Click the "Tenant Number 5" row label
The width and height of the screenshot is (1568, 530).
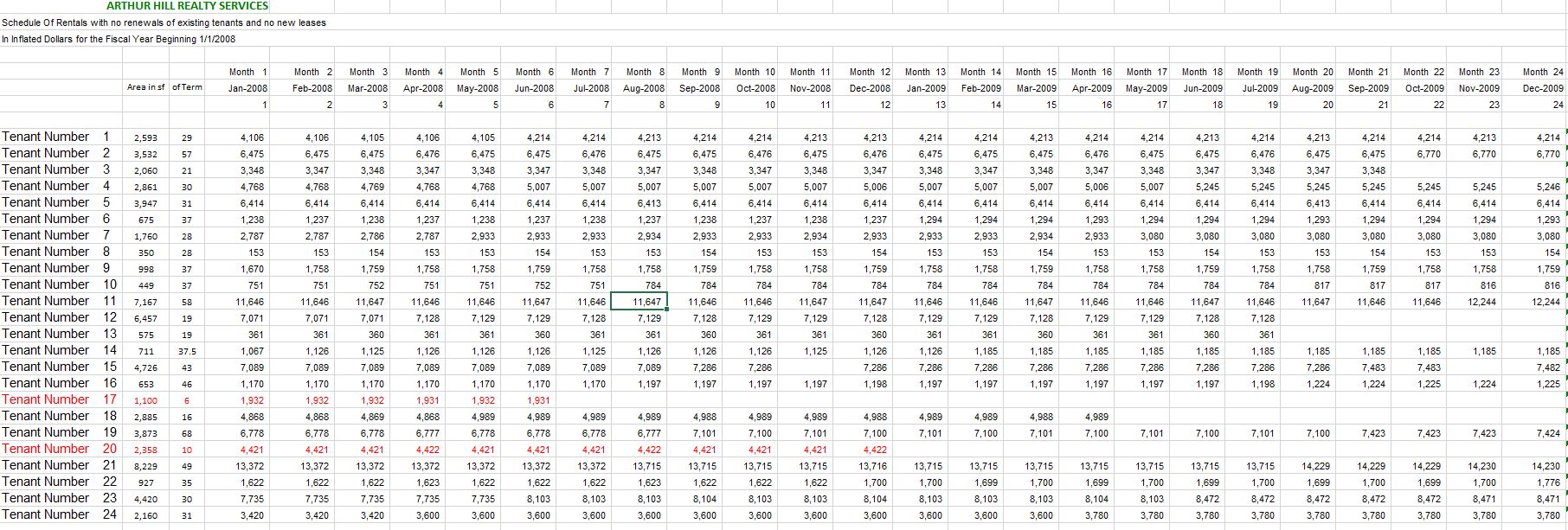pyautogui.click(x=56, y=202)
